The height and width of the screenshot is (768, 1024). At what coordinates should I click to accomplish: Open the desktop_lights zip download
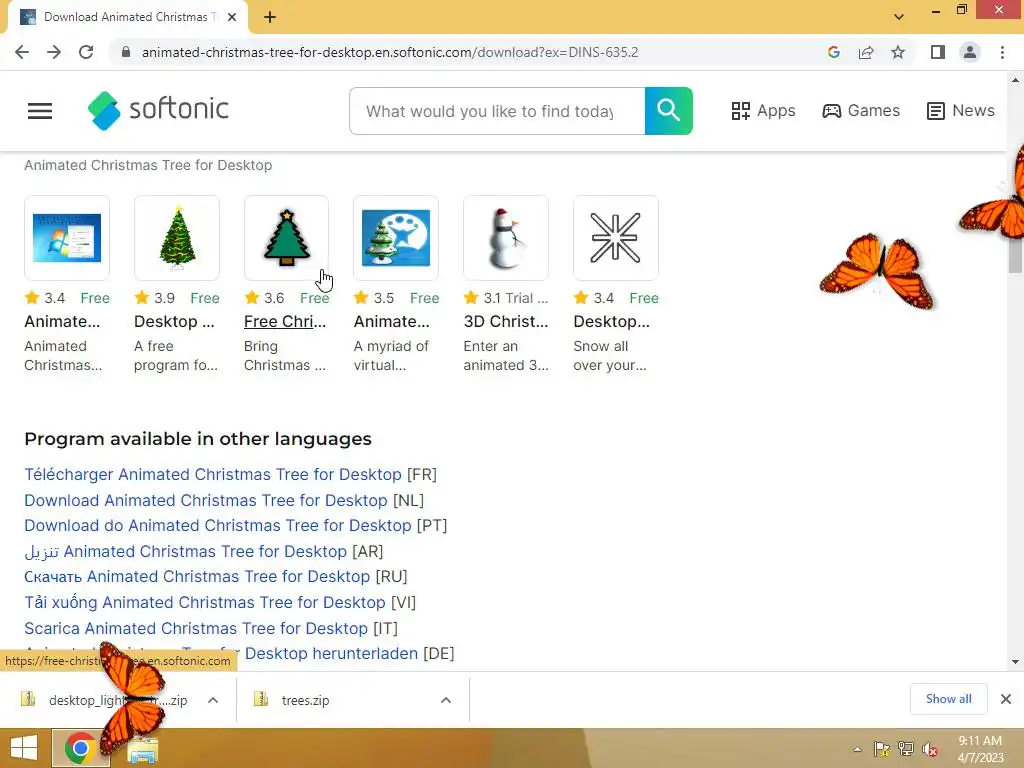(104, 700)
